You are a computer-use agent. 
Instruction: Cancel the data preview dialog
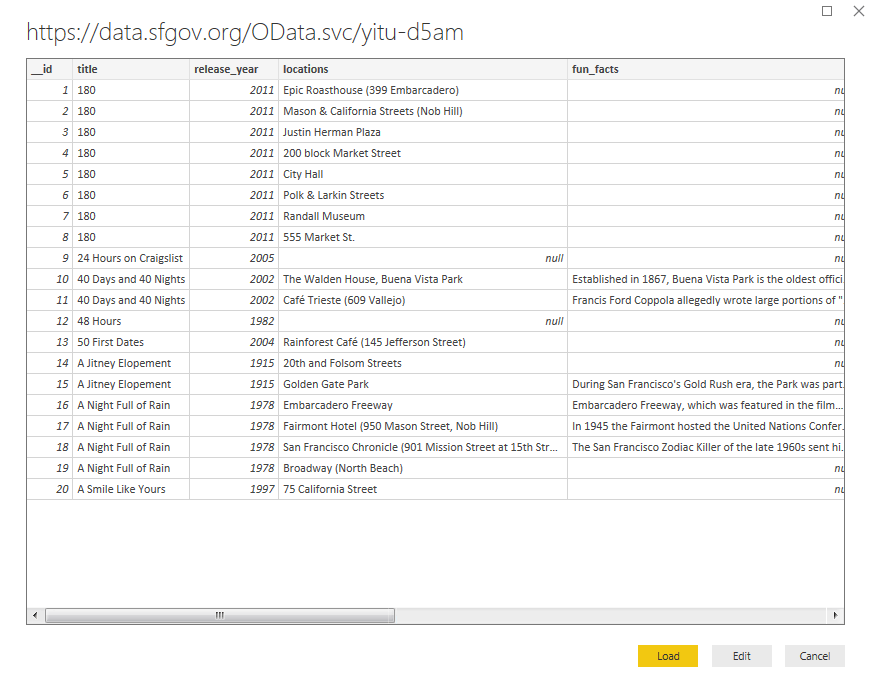point(814,656)
